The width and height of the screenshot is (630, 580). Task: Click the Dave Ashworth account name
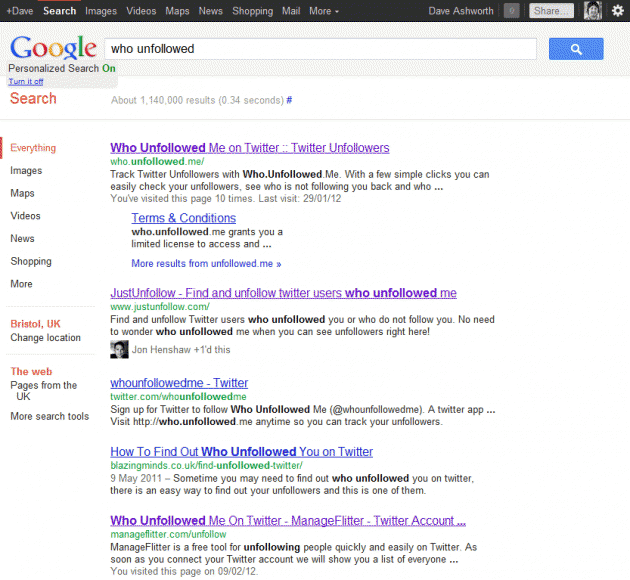(461, 11)
